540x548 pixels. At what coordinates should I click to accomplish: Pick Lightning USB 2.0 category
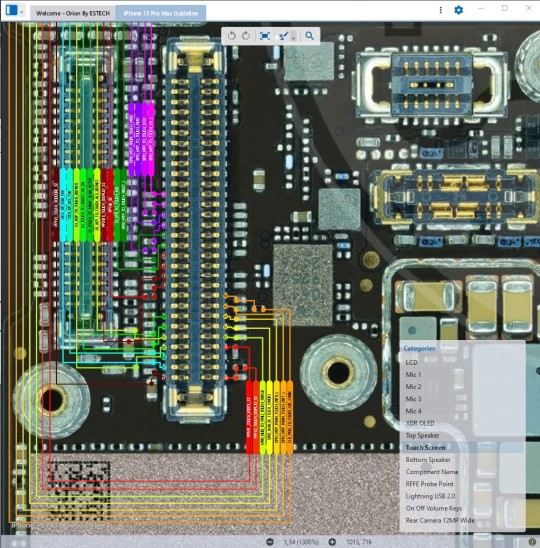click(430, 496)
